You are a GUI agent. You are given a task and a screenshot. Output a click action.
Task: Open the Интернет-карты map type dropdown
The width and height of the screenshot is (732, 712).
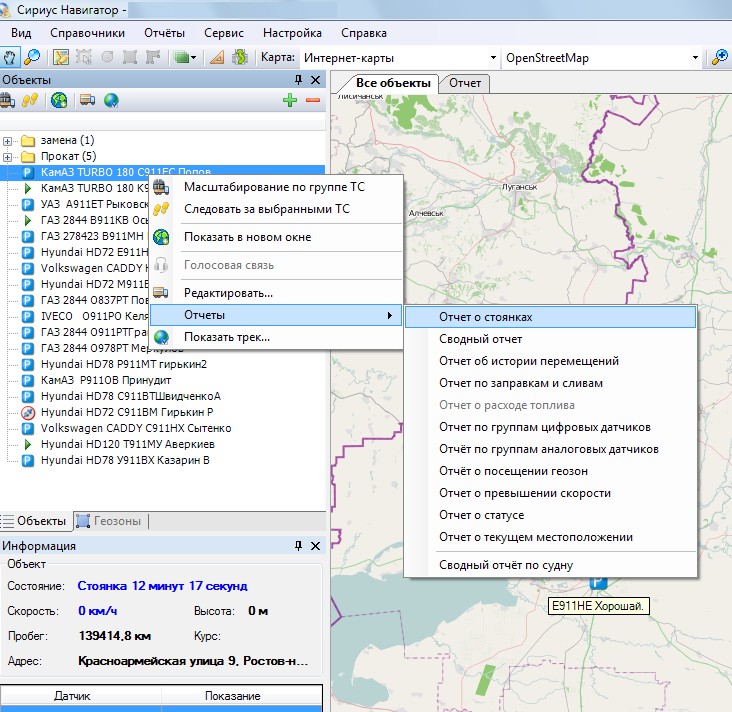tap(492, 58)
